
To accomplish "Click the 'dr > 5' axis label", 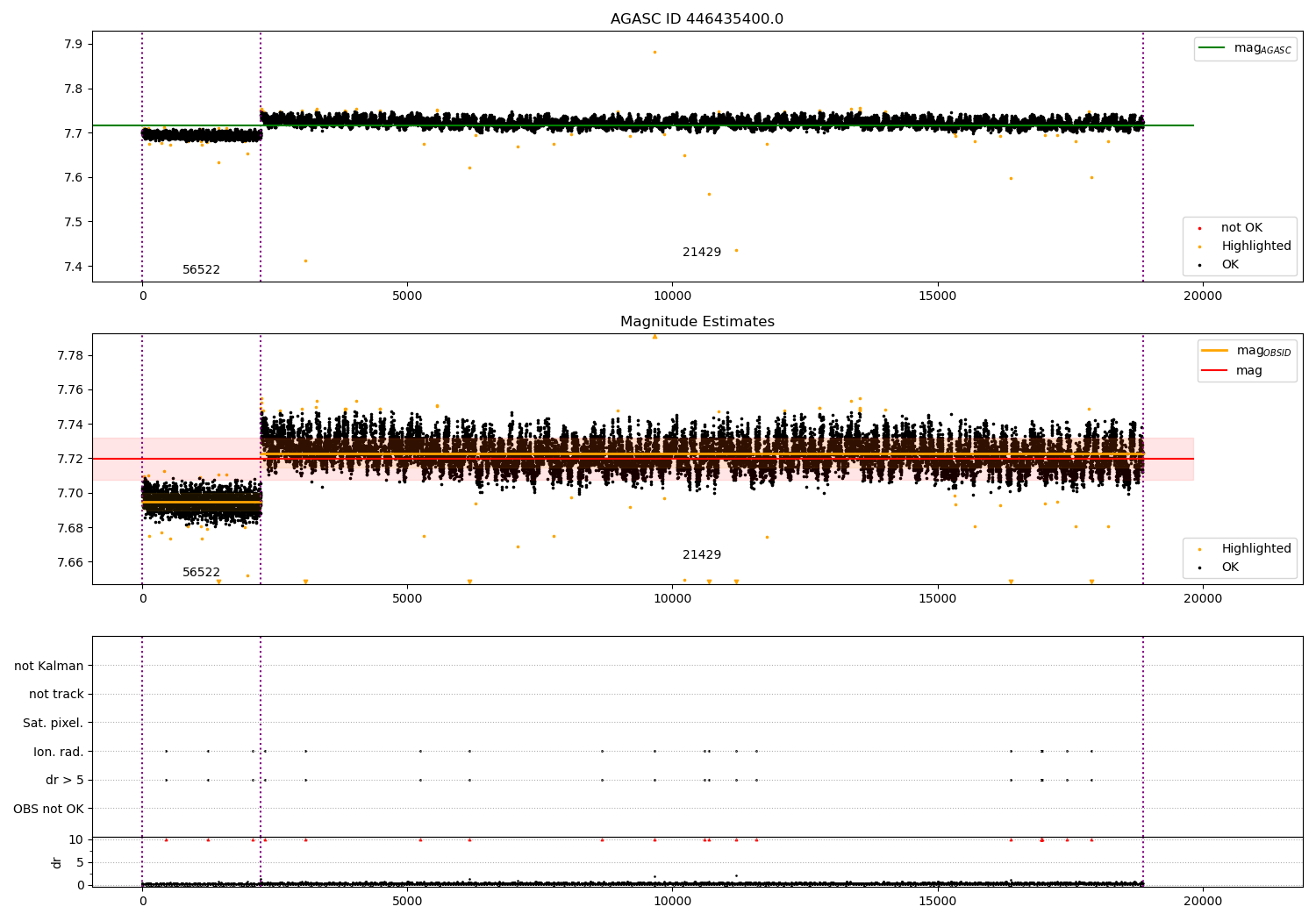I will 65,781.
